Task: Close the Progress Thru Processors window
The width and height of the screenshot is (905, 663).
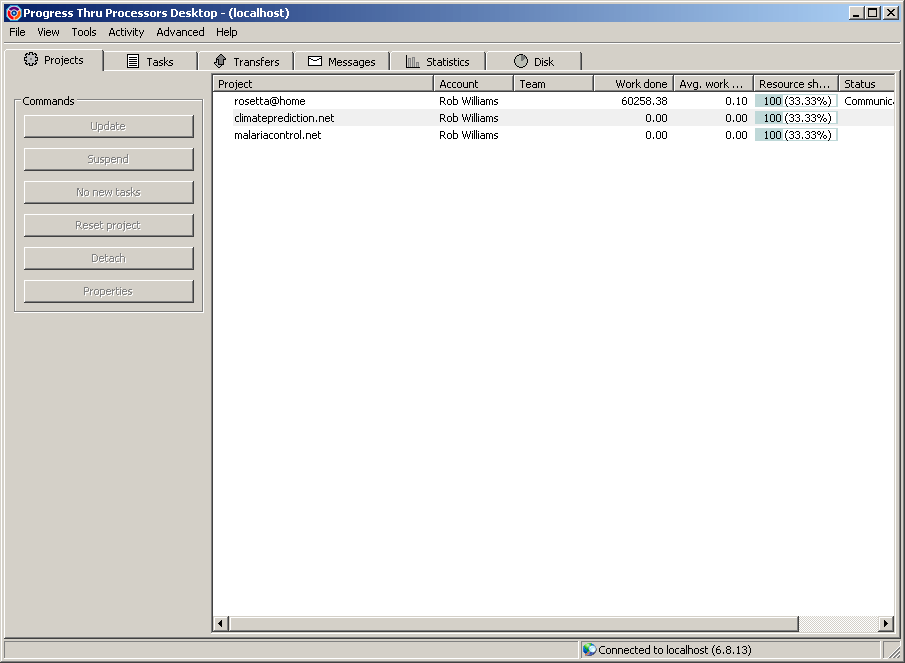Action: pos(891,13)
